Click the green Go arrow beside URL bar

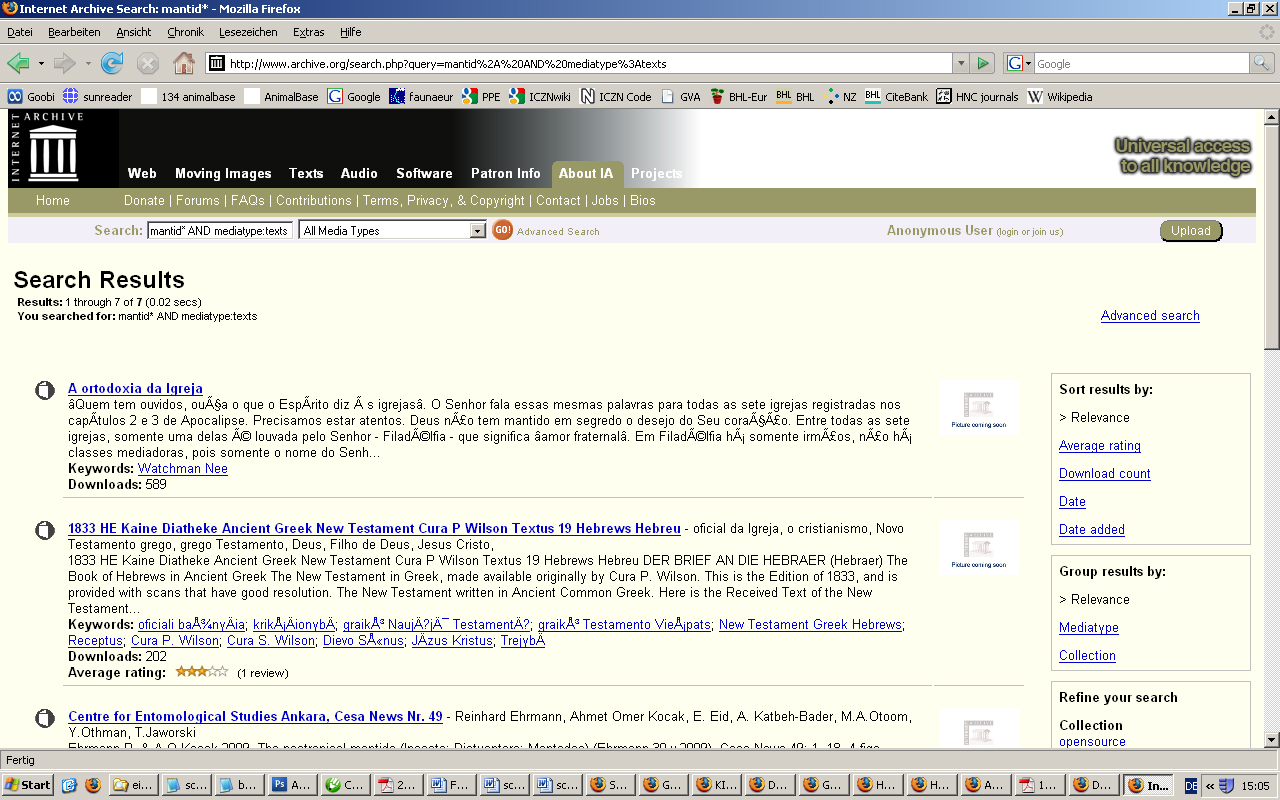[983, 64]
